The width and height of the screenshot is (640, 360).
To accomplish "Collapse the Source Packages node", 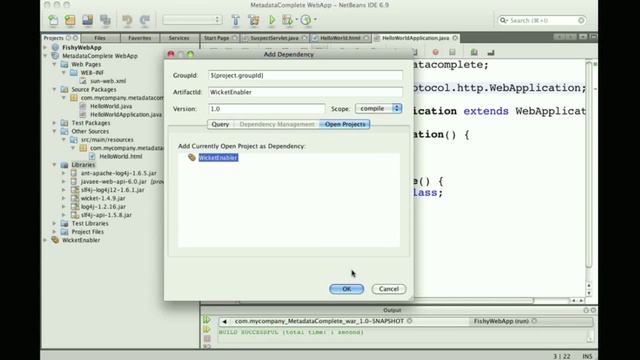I will 54,89.
